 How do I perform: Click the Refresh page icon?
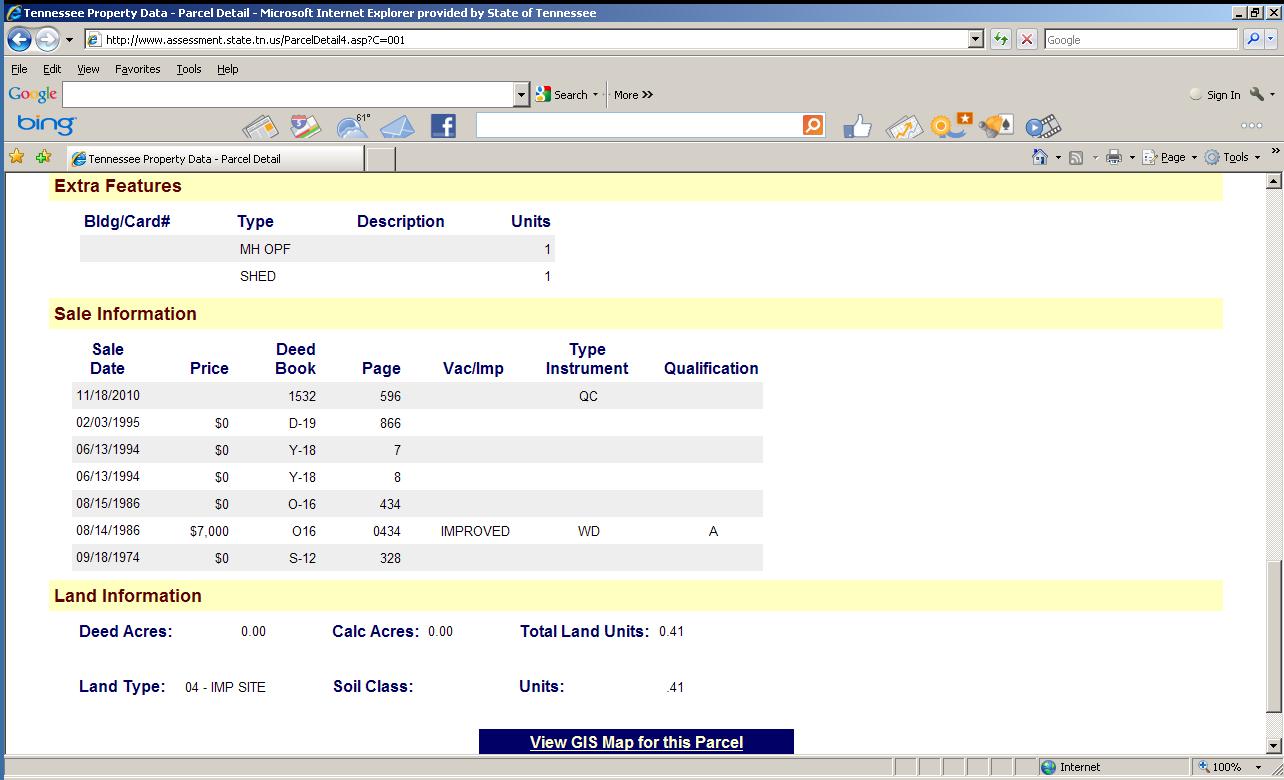click(x=1001, y=40)
